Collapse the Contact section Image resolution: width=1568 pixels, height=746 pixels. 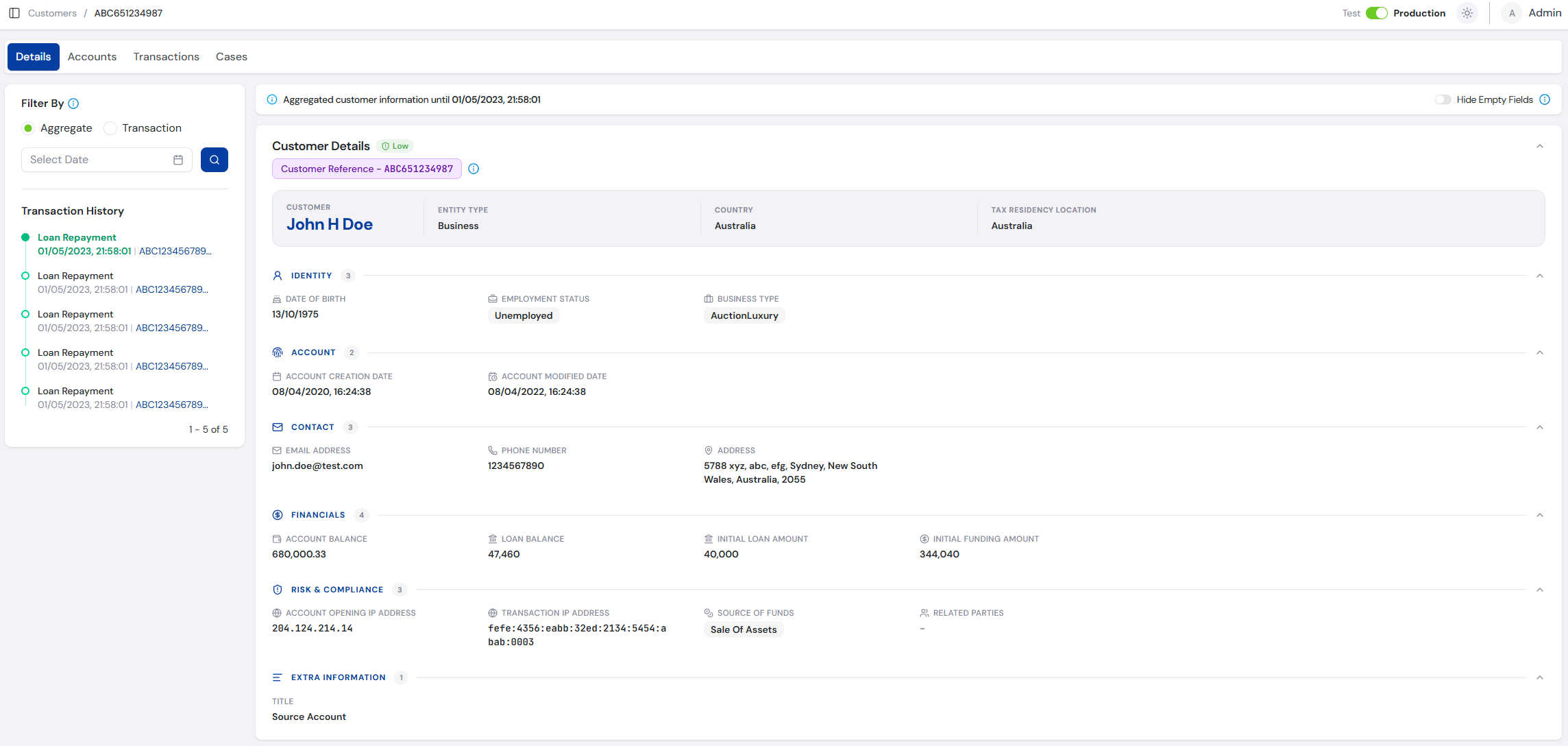[1540, 427]
